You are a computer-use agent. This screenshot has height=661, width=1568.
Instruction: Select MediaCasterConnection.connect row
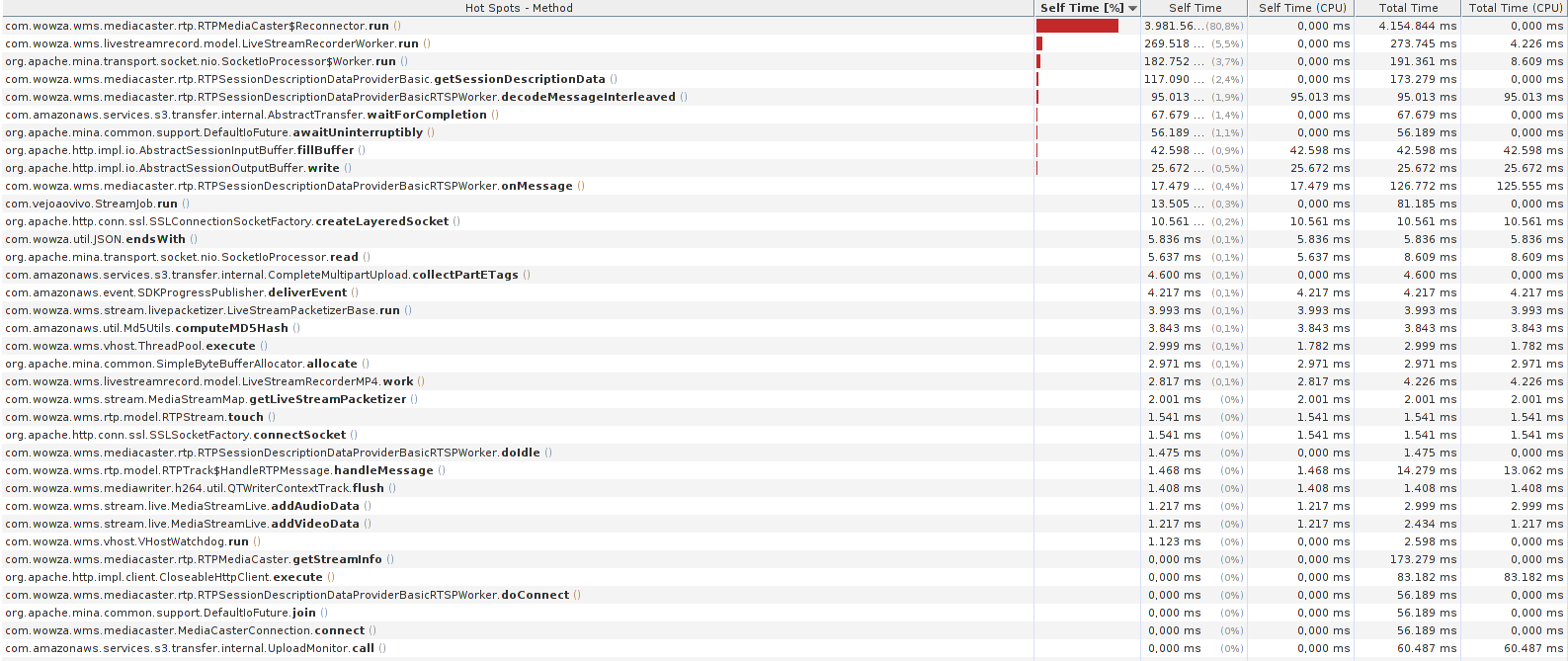pos(784,630)
